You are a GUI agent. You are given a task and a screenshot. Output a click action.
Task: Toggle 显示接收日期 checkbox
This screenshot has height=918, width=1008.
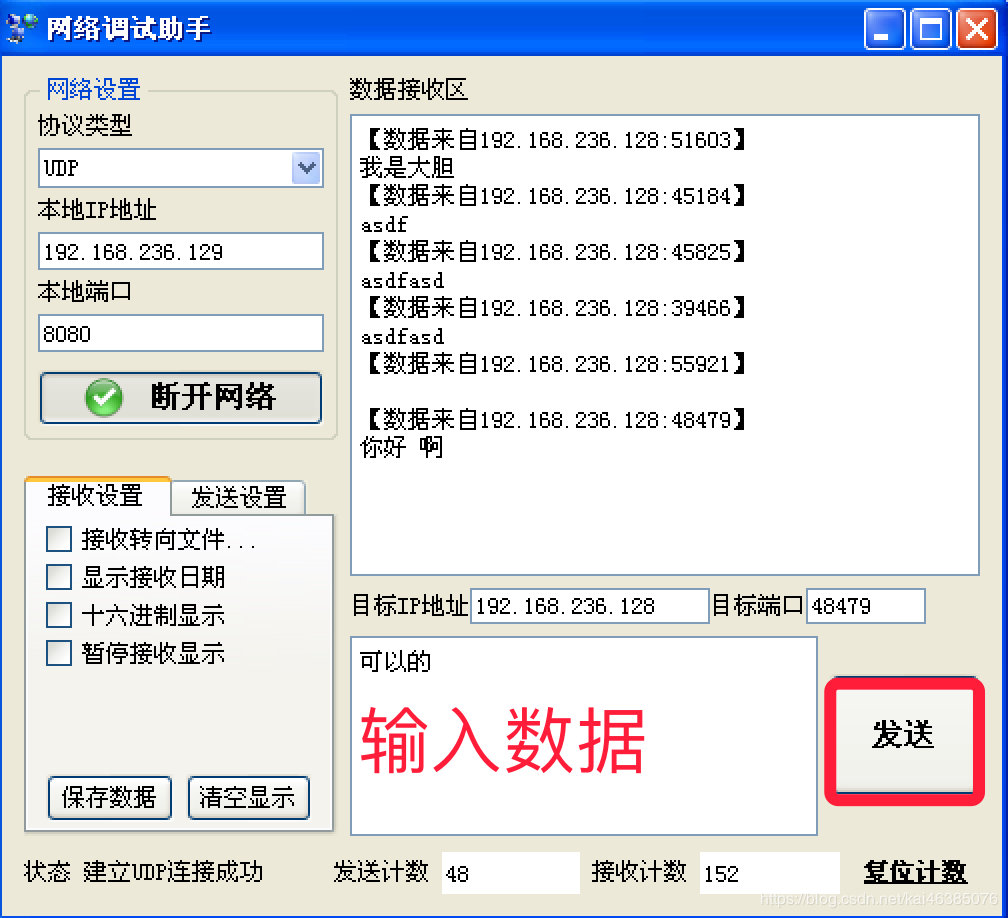coord(58,577)
